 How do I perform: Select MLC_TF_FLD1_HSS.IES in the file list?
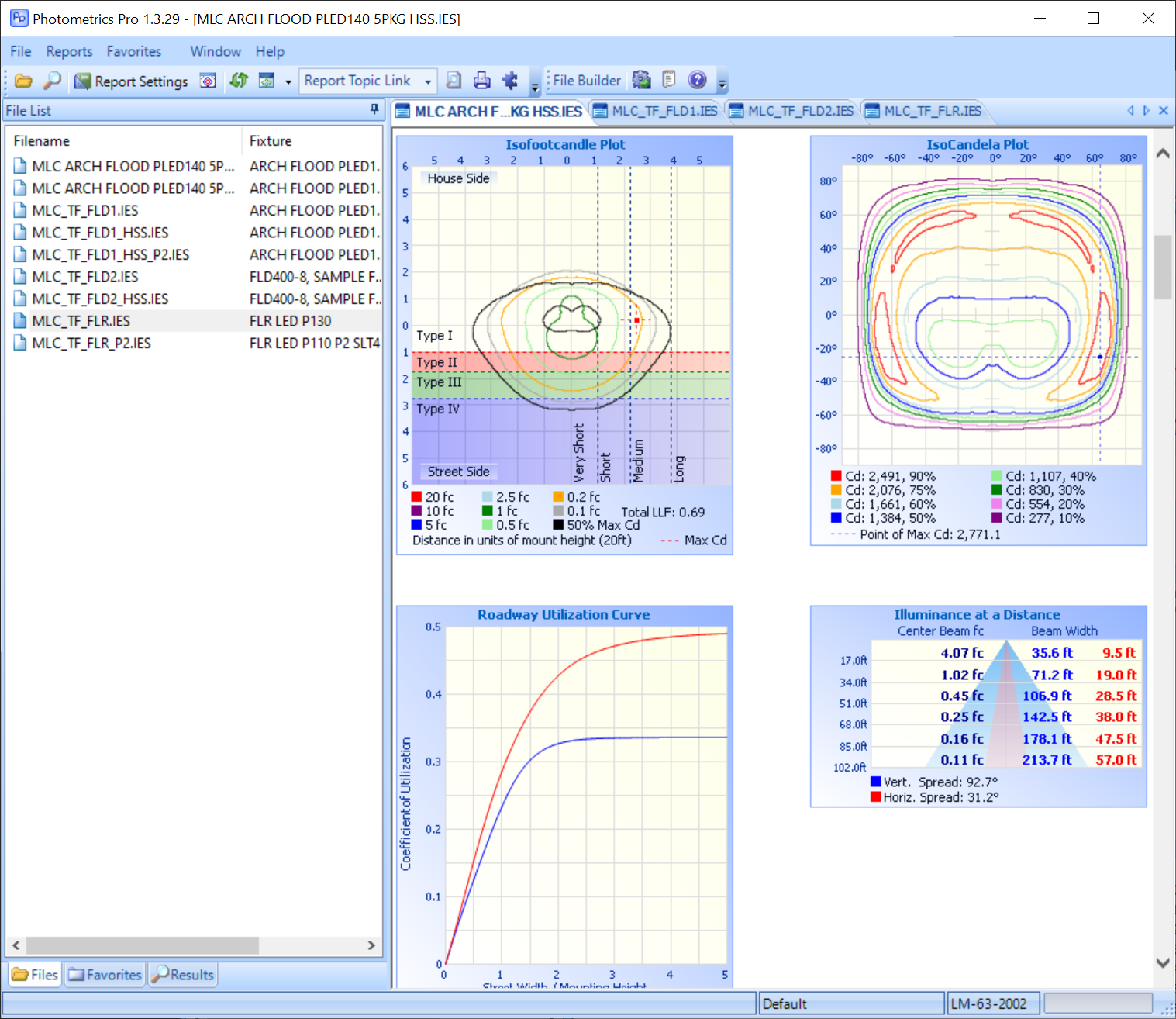point(100,233)
